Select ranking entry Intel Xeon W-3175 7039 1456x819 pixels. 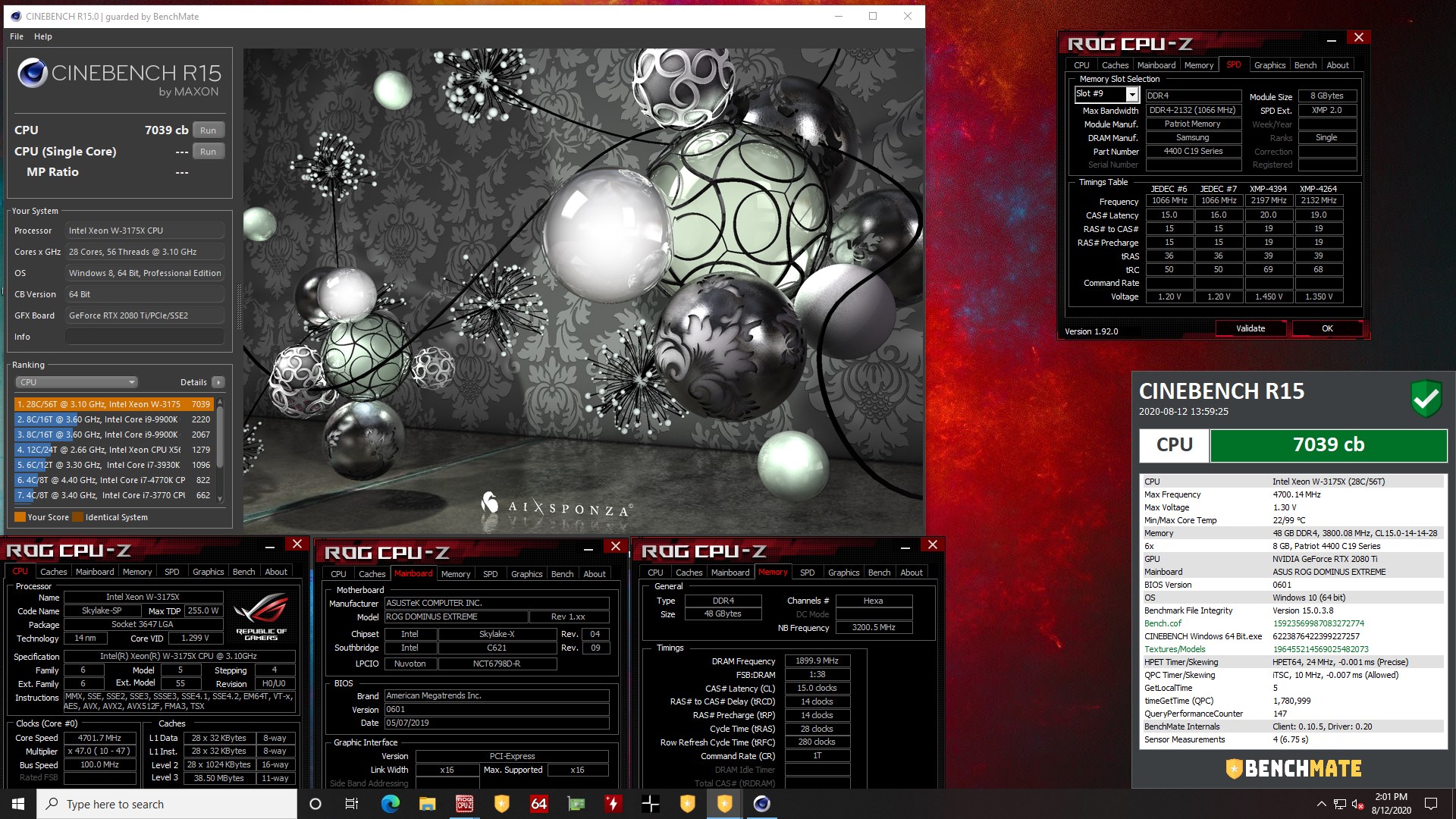click(x=114, y=404)
